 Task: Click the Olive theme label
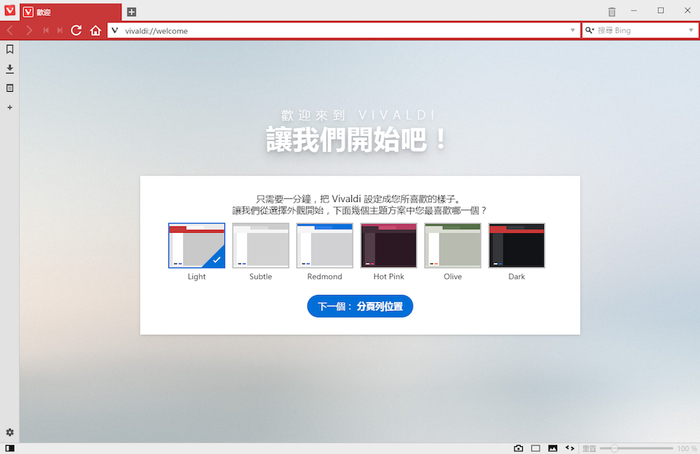point(453,276)
